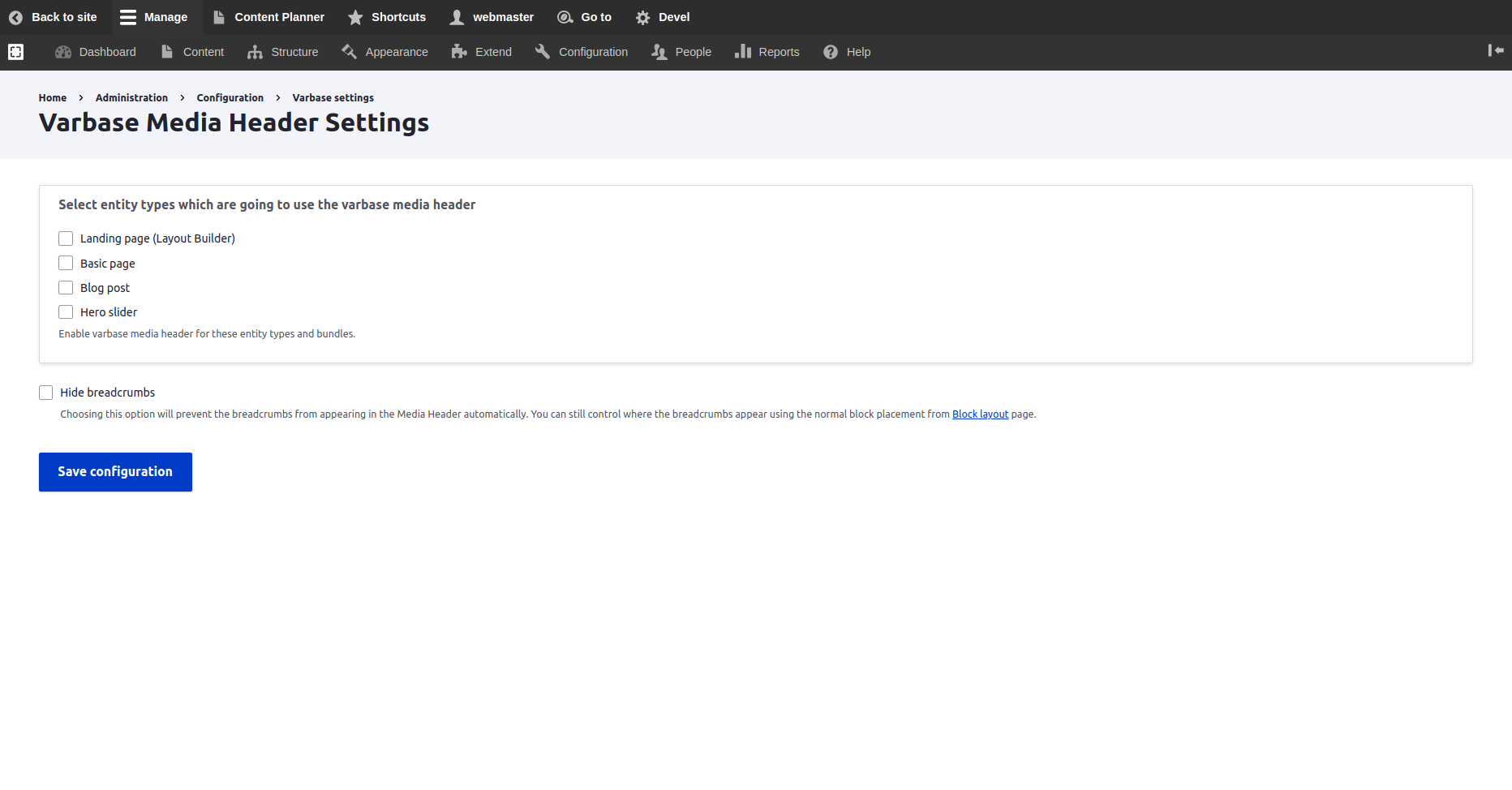Click the People icon
This screenshot has width=1512, height=790.
coord(659,52)
